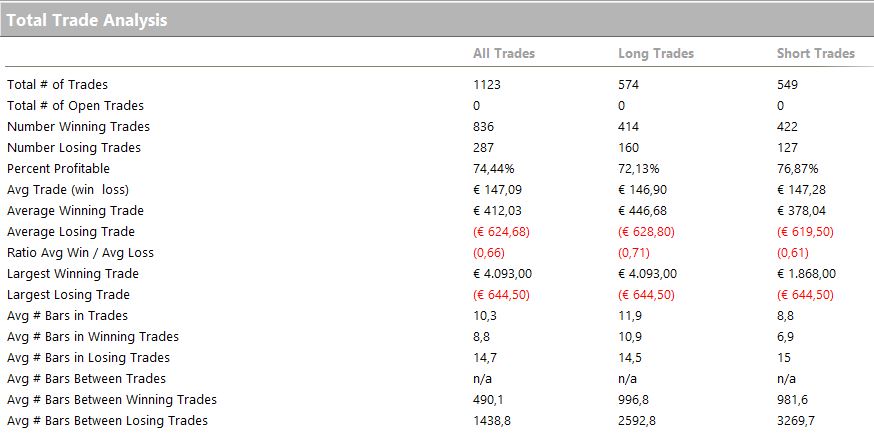Click the Largest Winning Trade label

(73, 274)
